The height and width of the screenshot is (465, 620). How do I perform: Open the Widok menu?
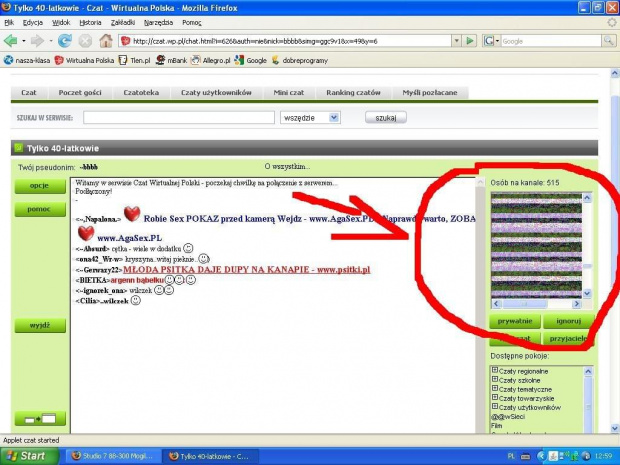pyautogui.click(x=61, y=23)
